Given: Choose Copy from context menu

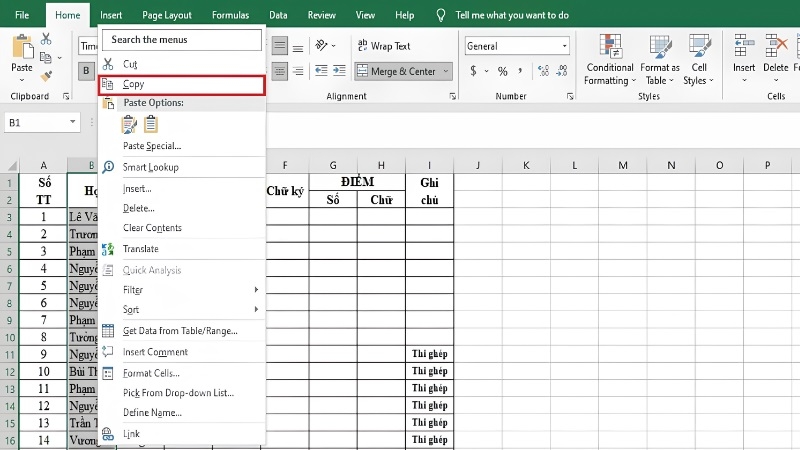Looking at the screenshot, I should click(x=182, y=85).
